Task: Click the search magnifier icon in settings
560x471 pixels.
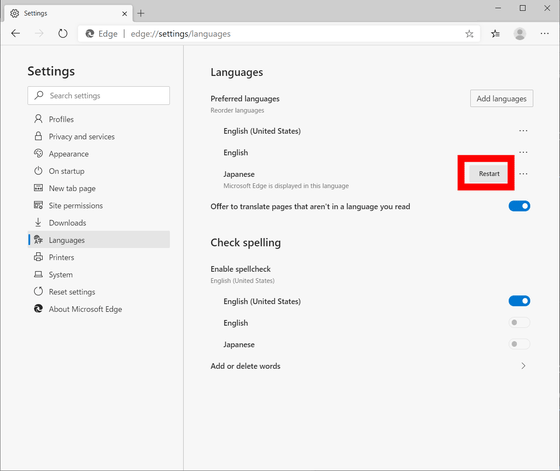Action: [39, 95]
